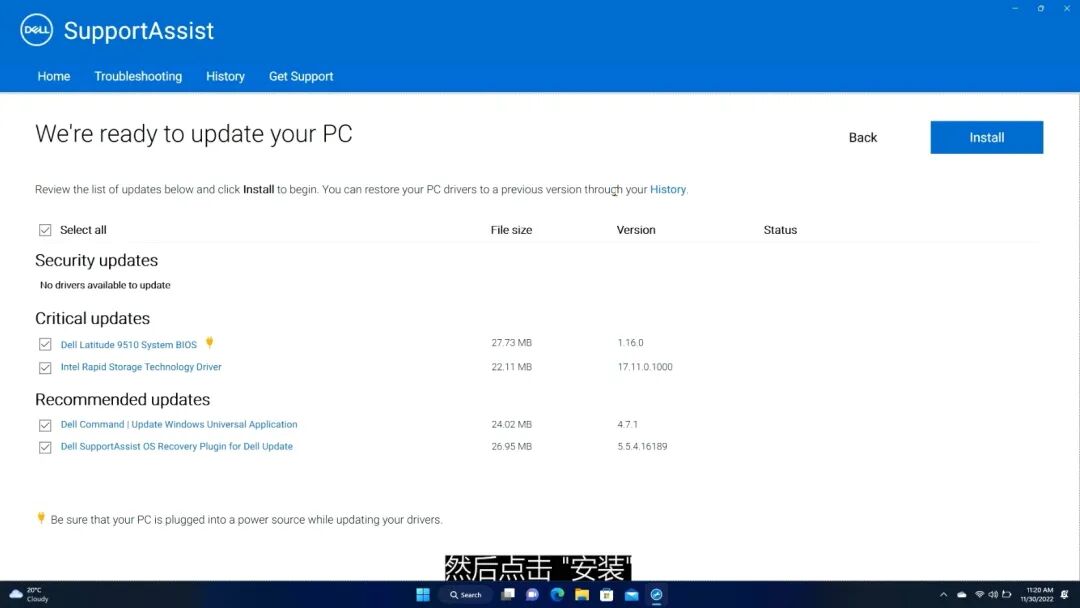Click the Back button
This screenshot has width=1080, height=608.
pos(862,138)
